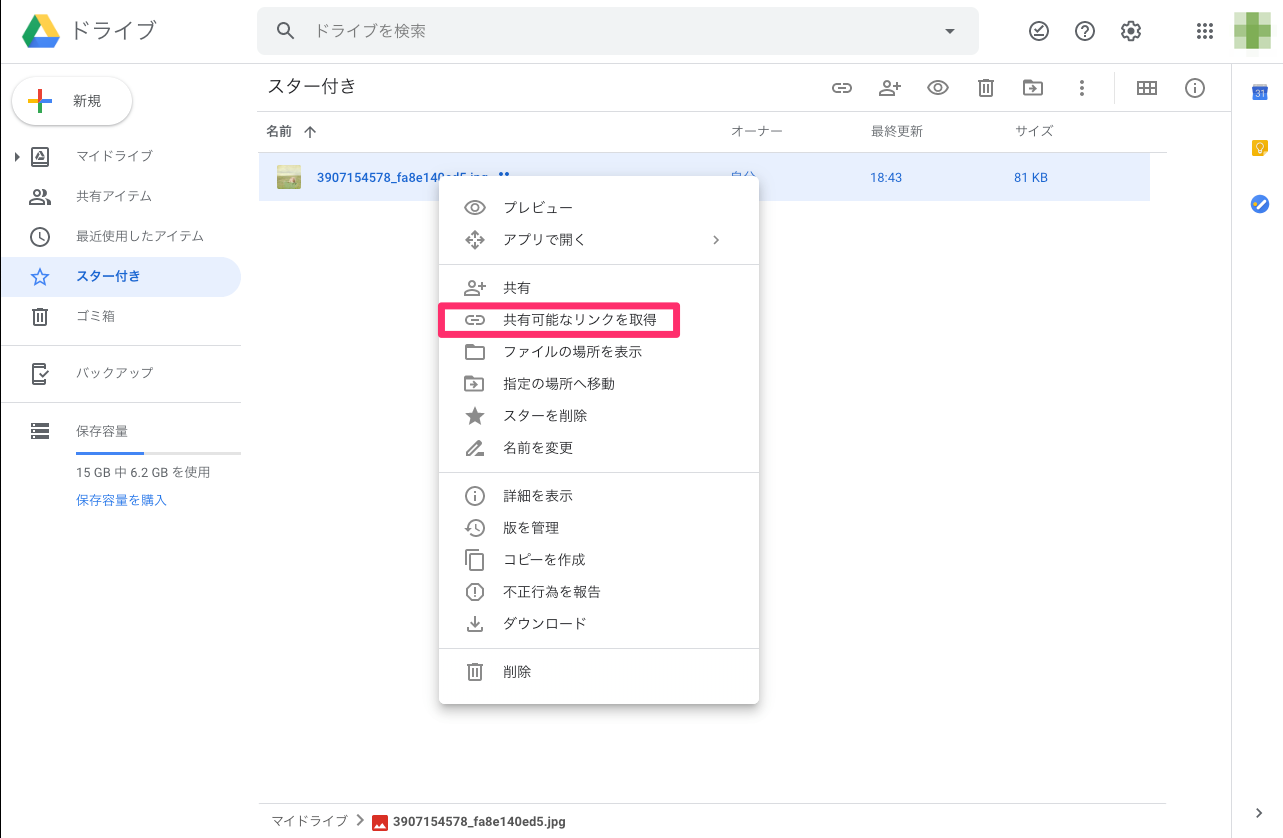Choose プレビュー in context menu

[x=599, y=208]
